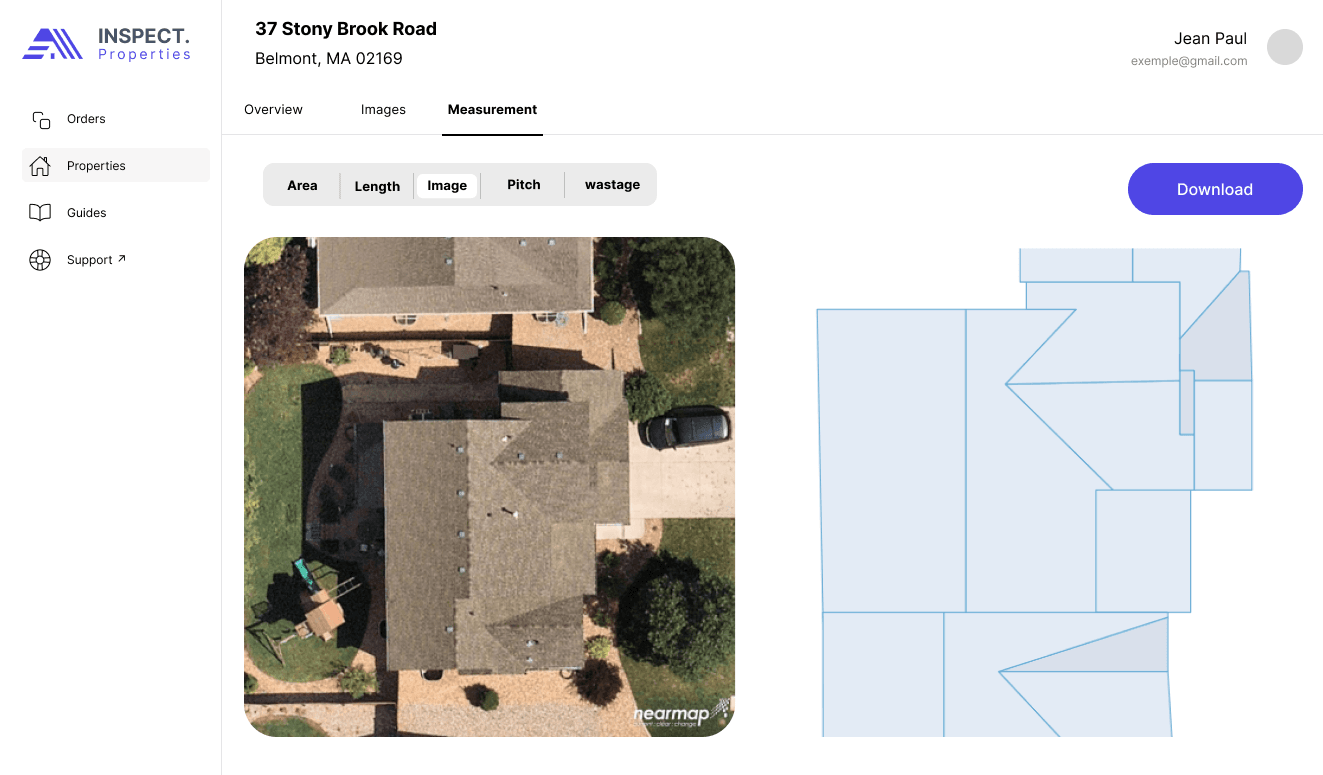Select the Pitch view option
This screenshot has width=1323, height=775.
tap(523, 185)
